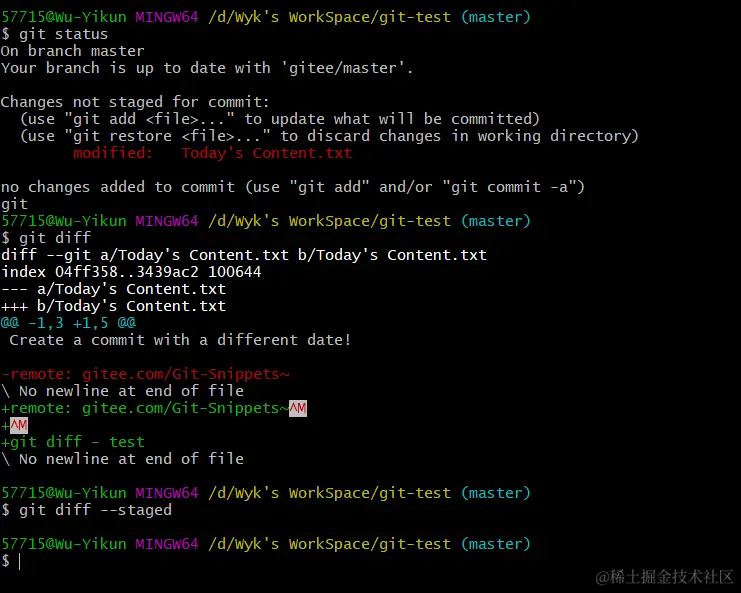Click 'index 04ff358..3439ac2 100644' line
The height and width of the screenshot is (593, 741).
pyautogui.click(x=131, y=272)
